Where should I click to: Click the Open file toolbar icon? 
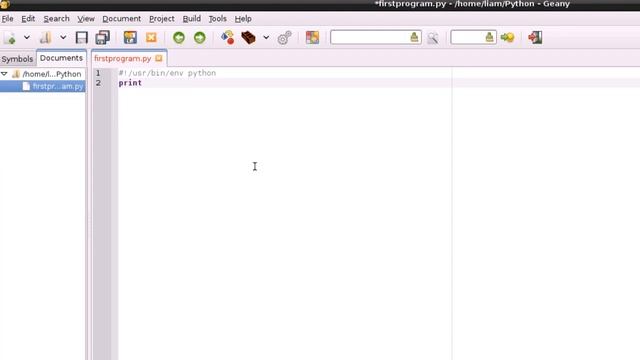tap(45, 38)
